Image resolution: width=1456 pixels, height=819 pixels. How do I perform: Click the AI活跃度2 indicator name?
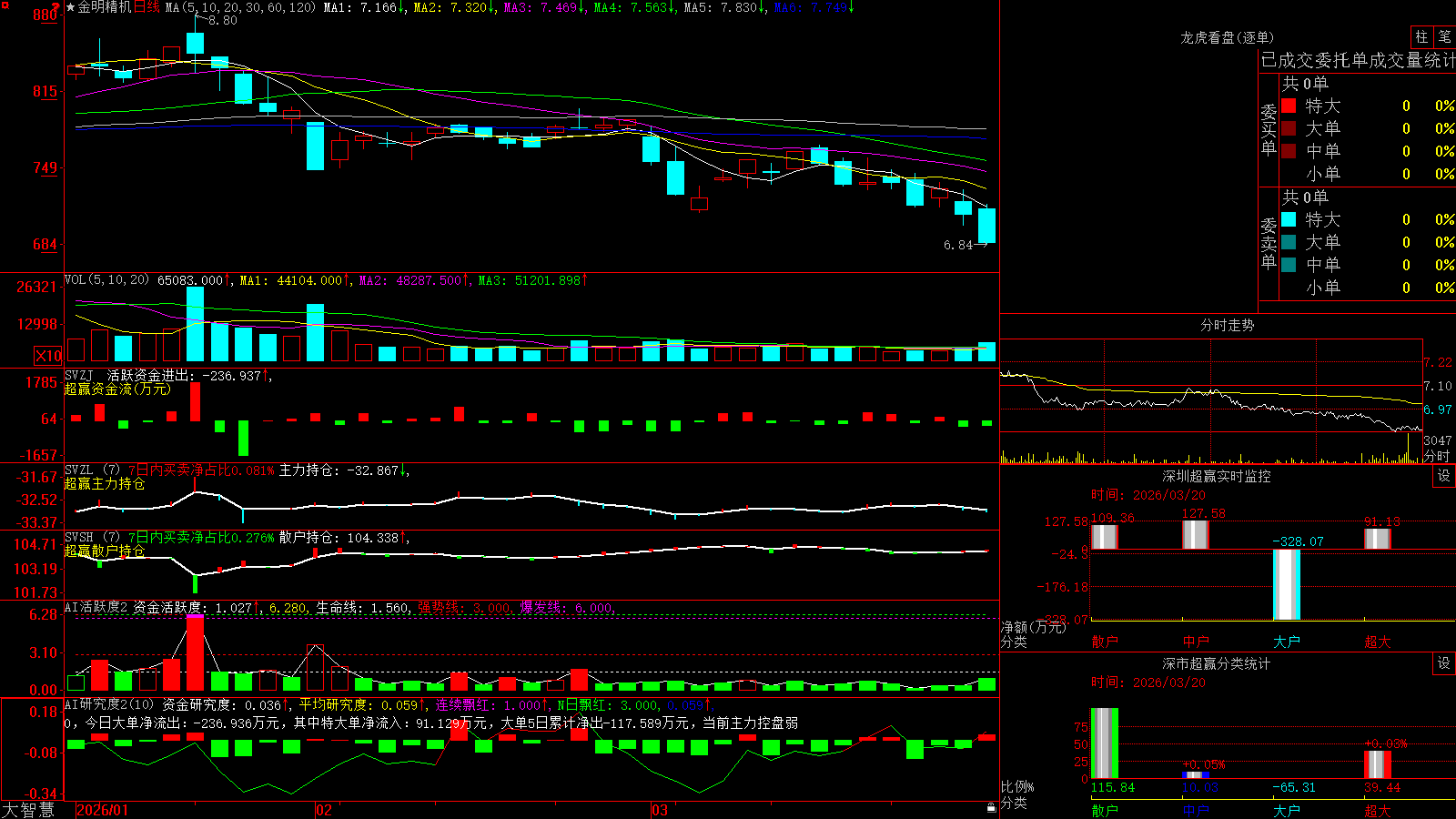tap(96, 607)
